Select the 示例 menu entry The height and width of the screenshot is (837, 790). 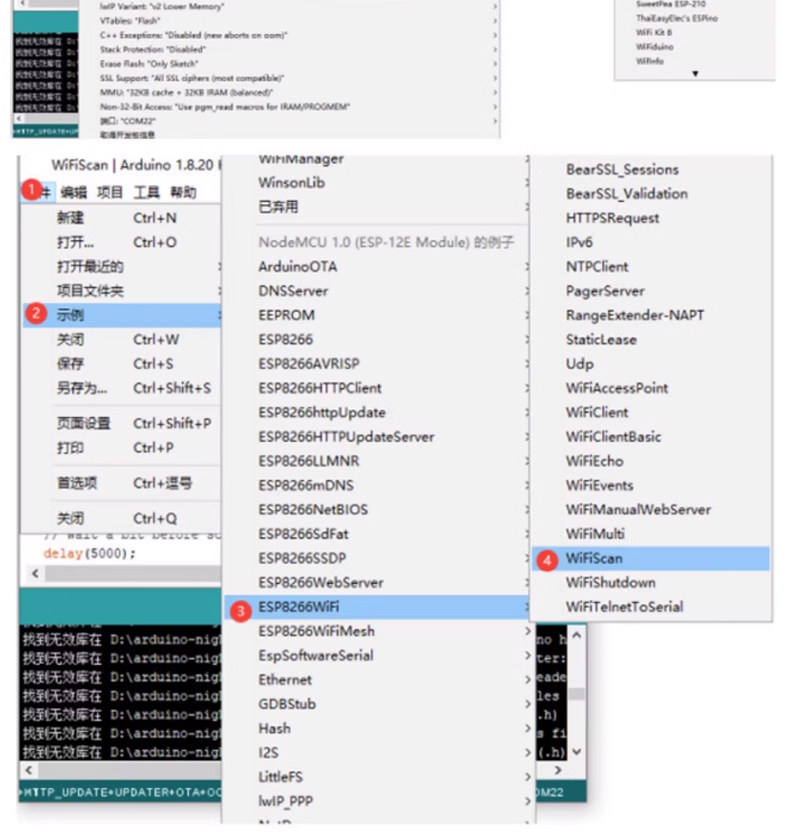[122, 315]
